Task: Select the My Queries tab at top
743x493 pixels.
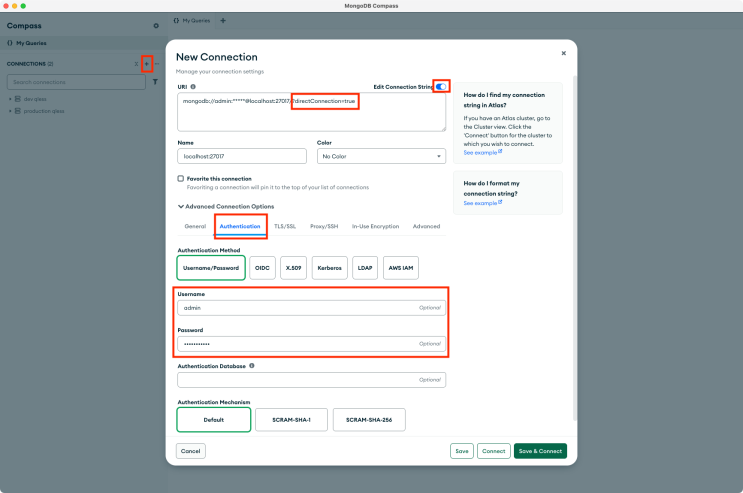Action: coord(192,20)
